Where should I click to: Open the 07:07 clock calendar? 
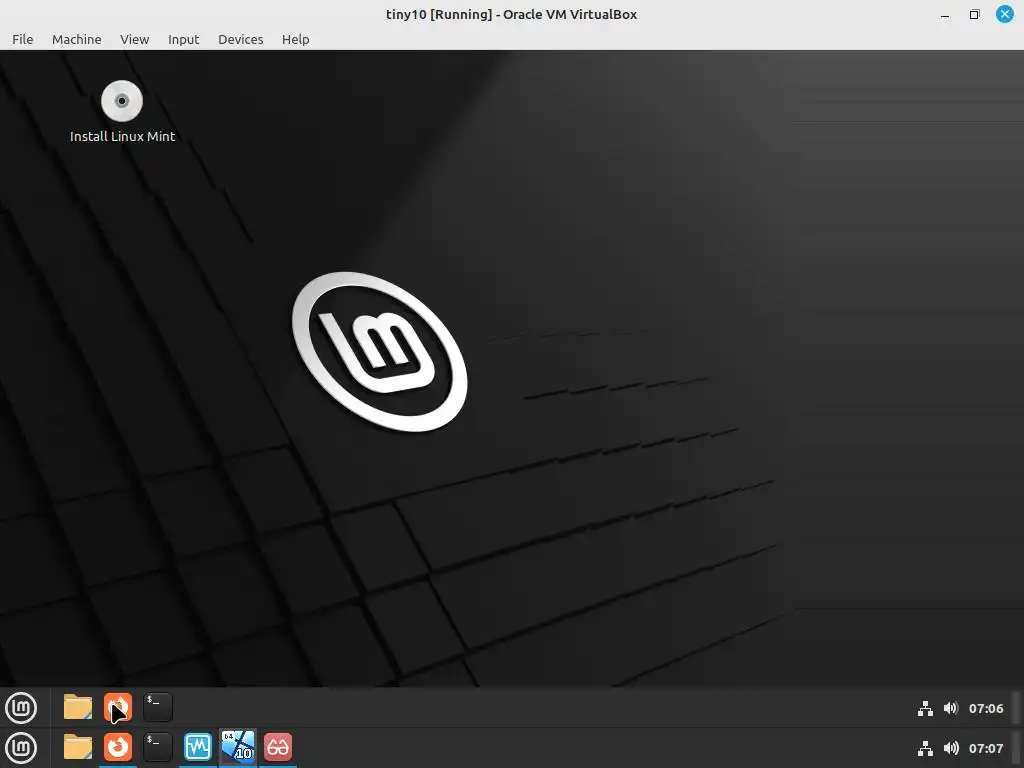click(986, 748)
